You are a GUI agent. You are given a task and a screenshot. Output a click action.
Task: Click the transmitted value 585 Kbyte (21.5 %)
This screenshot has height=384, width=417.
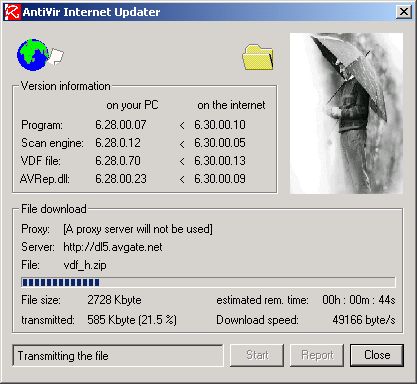tap(132, 320)
